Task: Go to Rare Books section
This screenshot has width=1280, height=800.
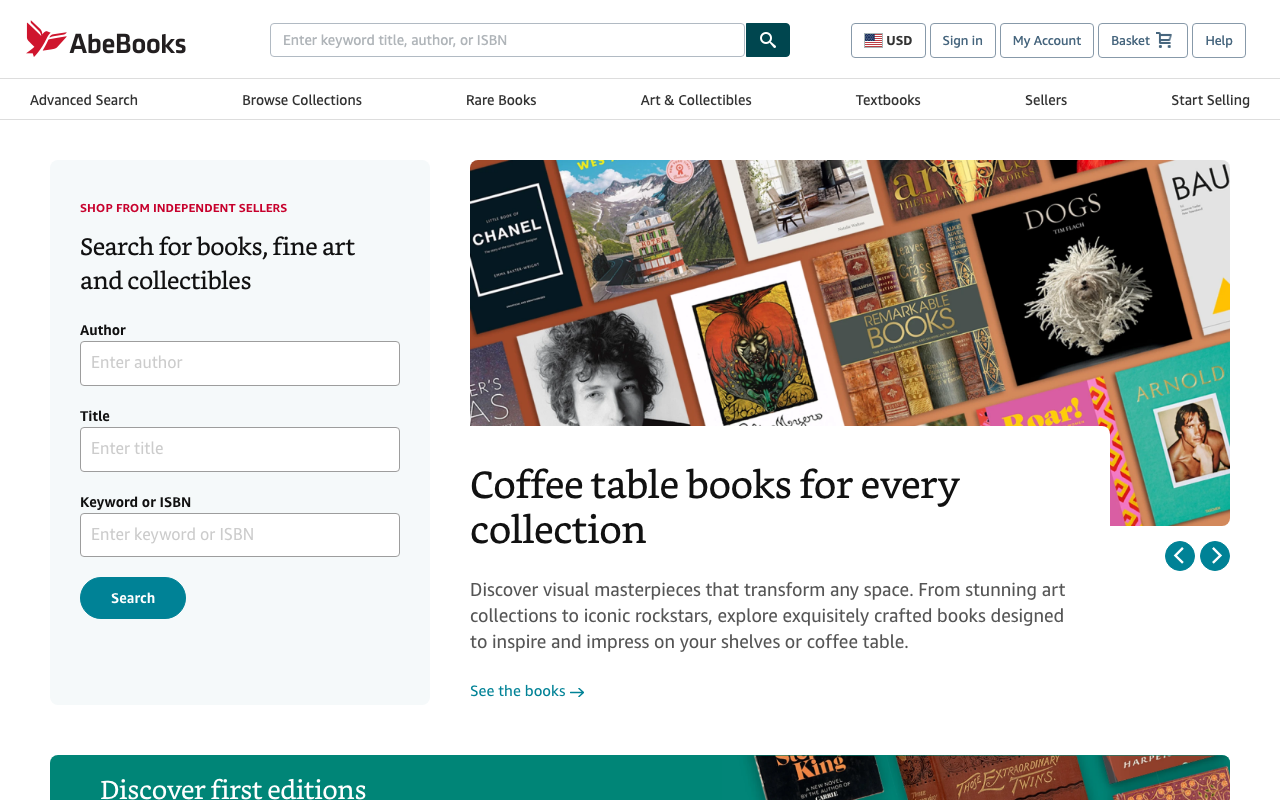Action: 501,100
